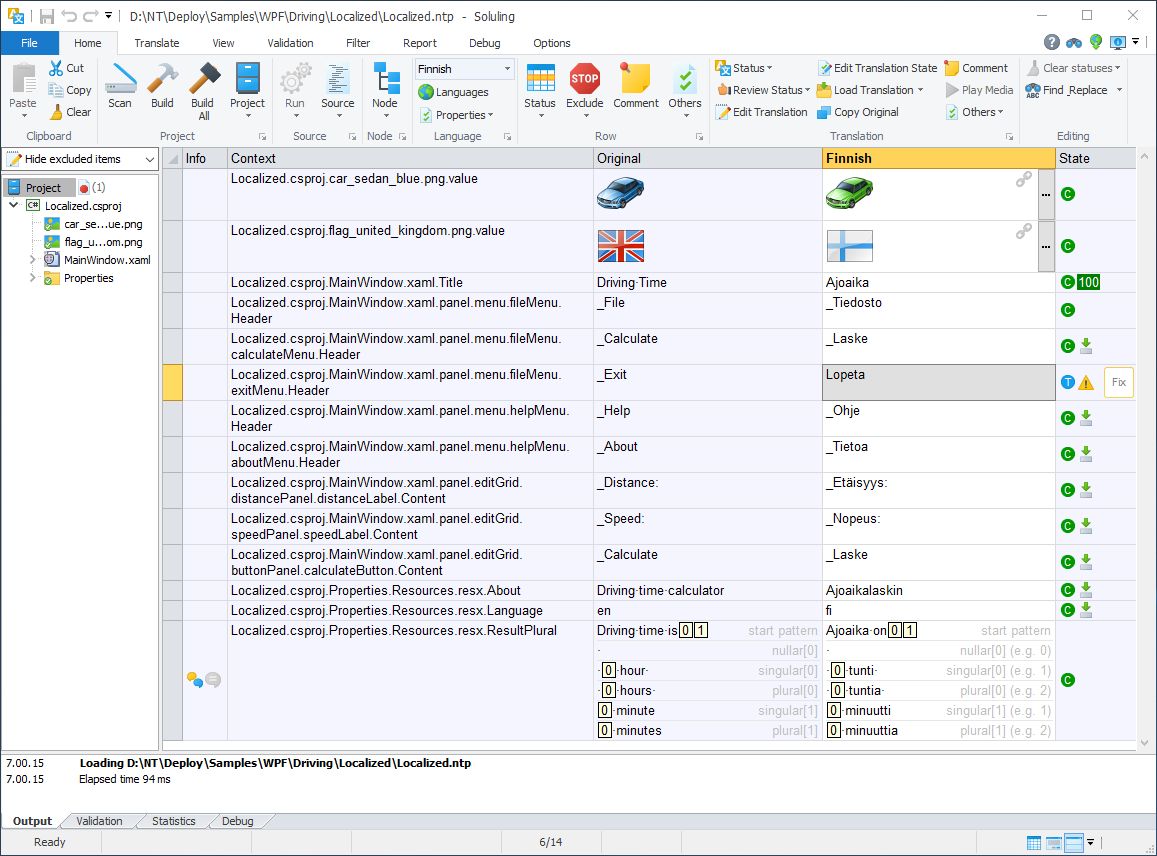Viewport: 1157px width, 856px height.
Task: Open the Finnish language dropdown
Action: [x=507, y=69]
